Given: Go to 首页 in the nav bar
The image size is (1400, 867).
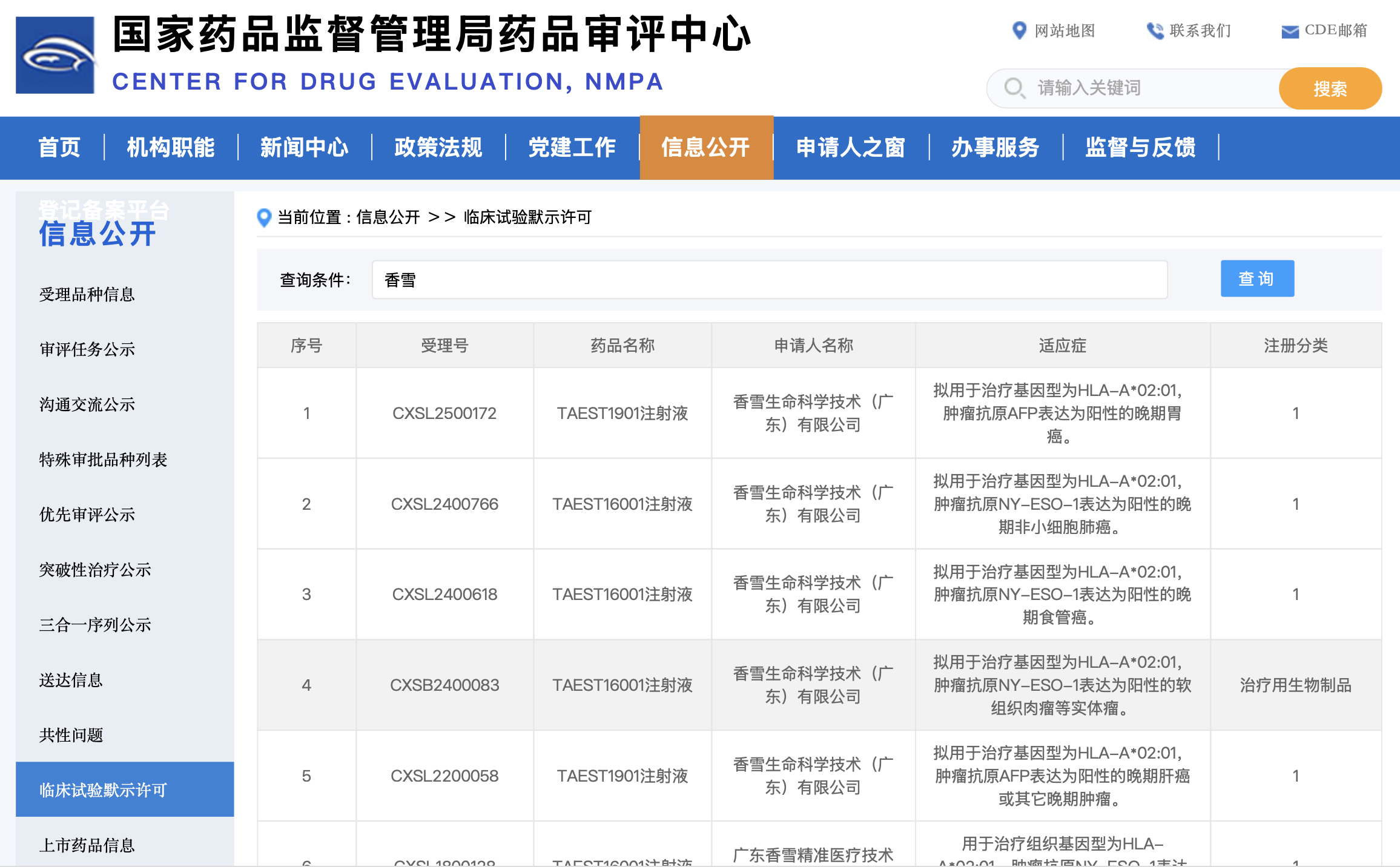Looking at the screenshot, I should (59, 147).
